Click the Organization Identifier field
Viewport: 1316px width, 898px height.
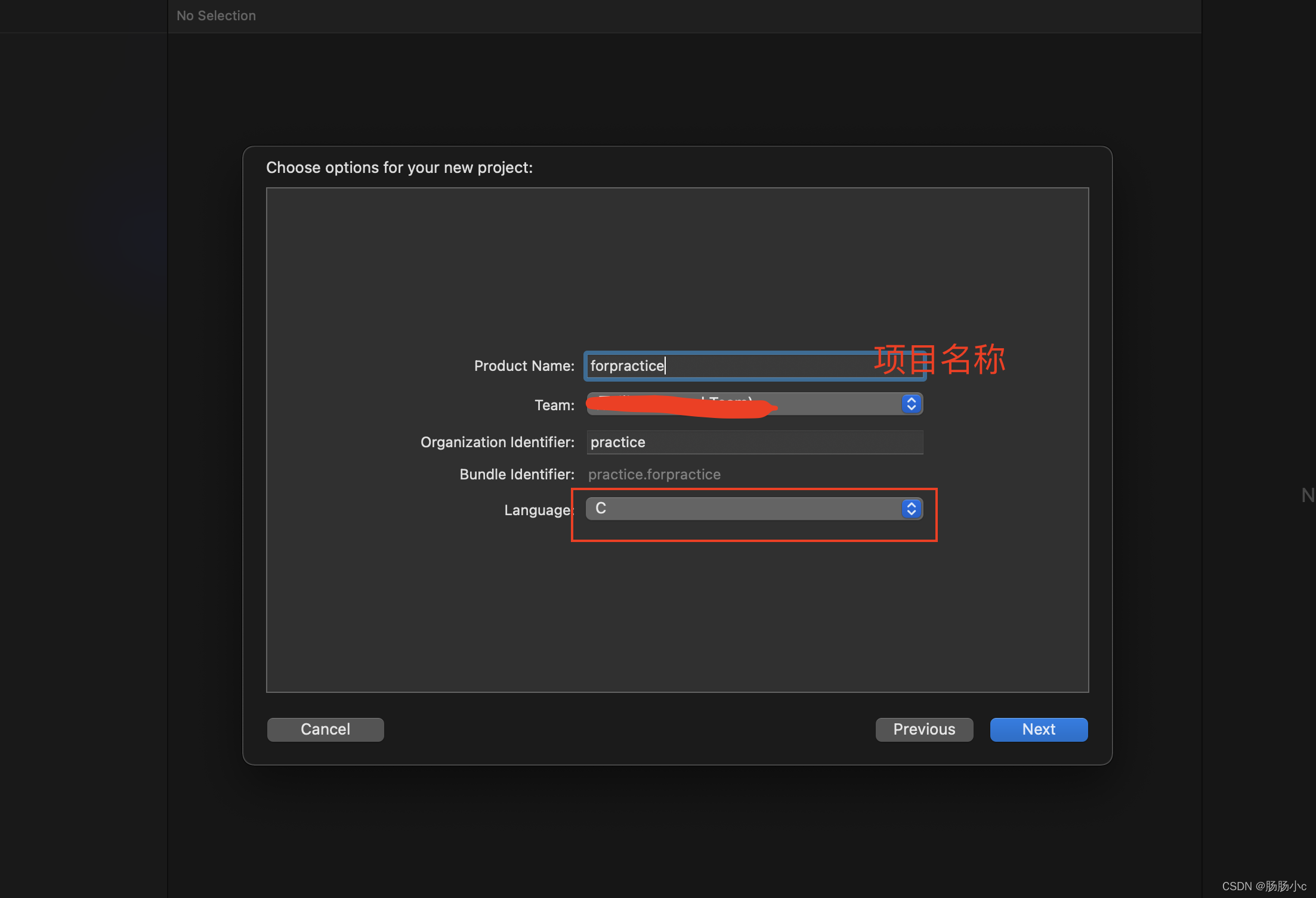click(x=753, y=441)
